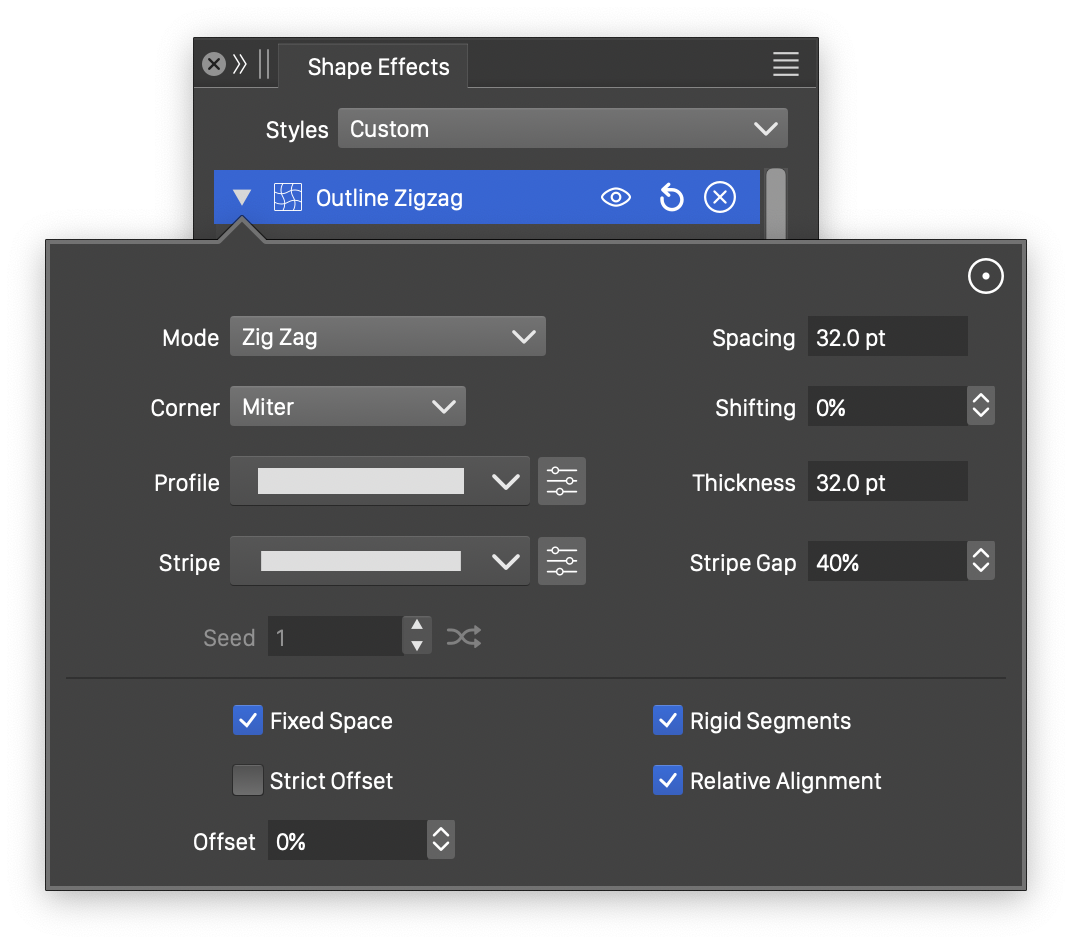The width and height of the screenshot is (1072, 944).
Task: Click the Stripe Gap stepper arrows
Action: click(x=981, y=562)
